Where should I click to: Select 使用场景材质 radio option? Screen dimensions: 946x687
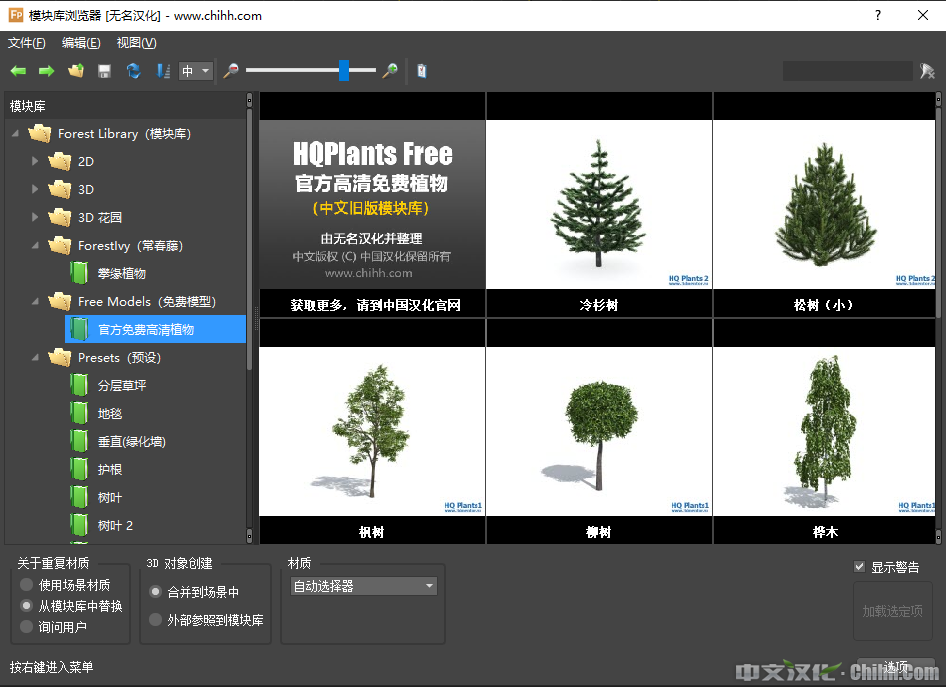pyautogui.click(x=27, y=585)
